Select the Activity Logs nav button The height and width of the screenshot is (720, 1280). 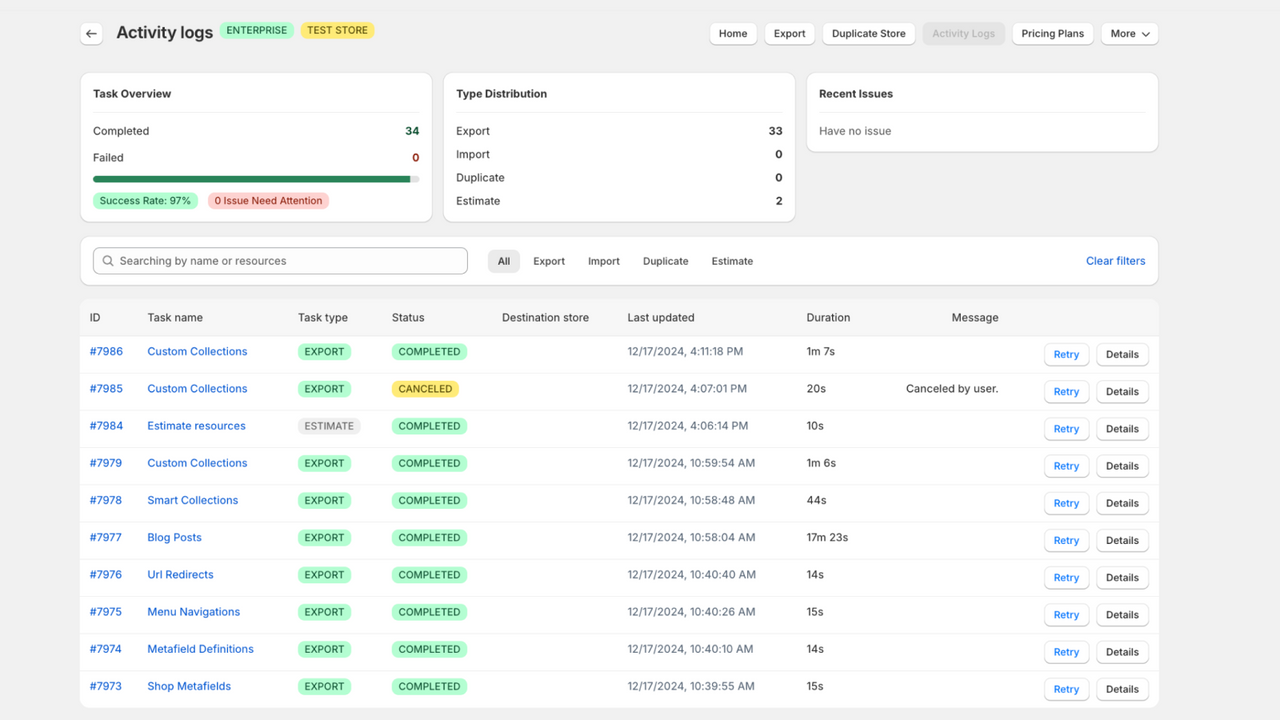[964, 33]
